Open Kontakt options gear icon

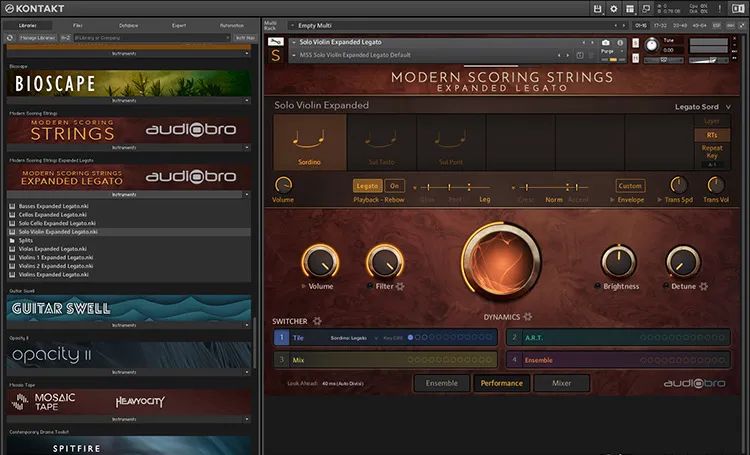614,9
